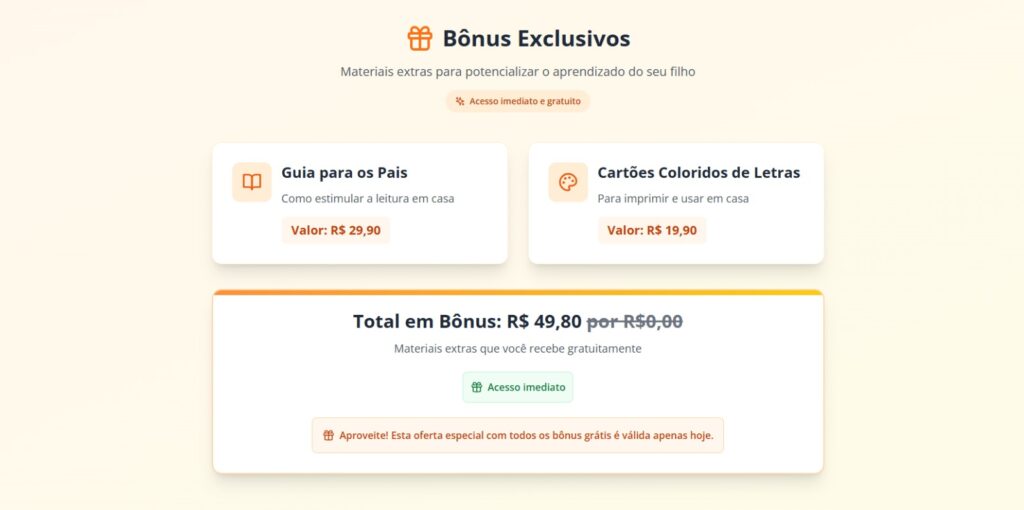Click the color palette icon
1024x510 pixels.
tap(568, 182)
